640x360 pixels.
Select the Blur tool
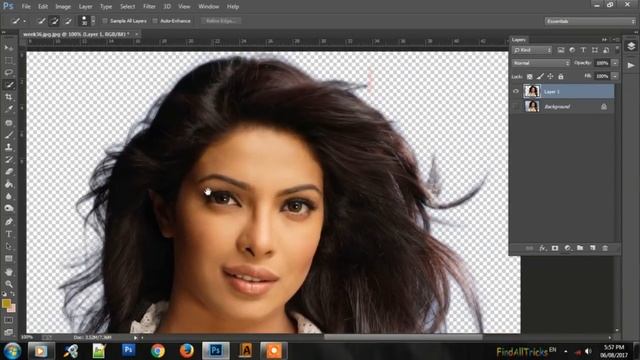coord(9,196)
